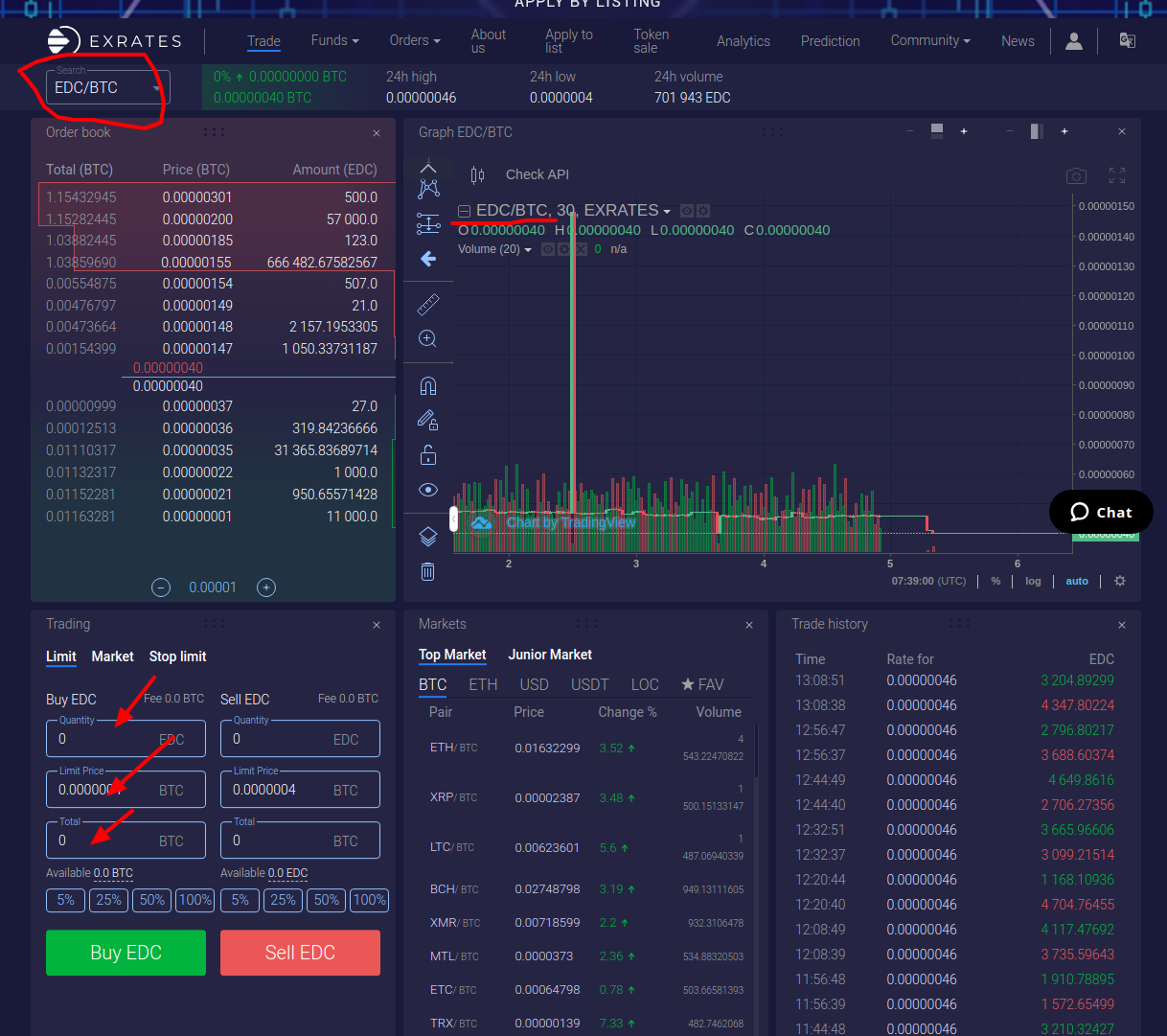Toggle the magnet mode tool

pyautogui.click(x=428, y=385)
